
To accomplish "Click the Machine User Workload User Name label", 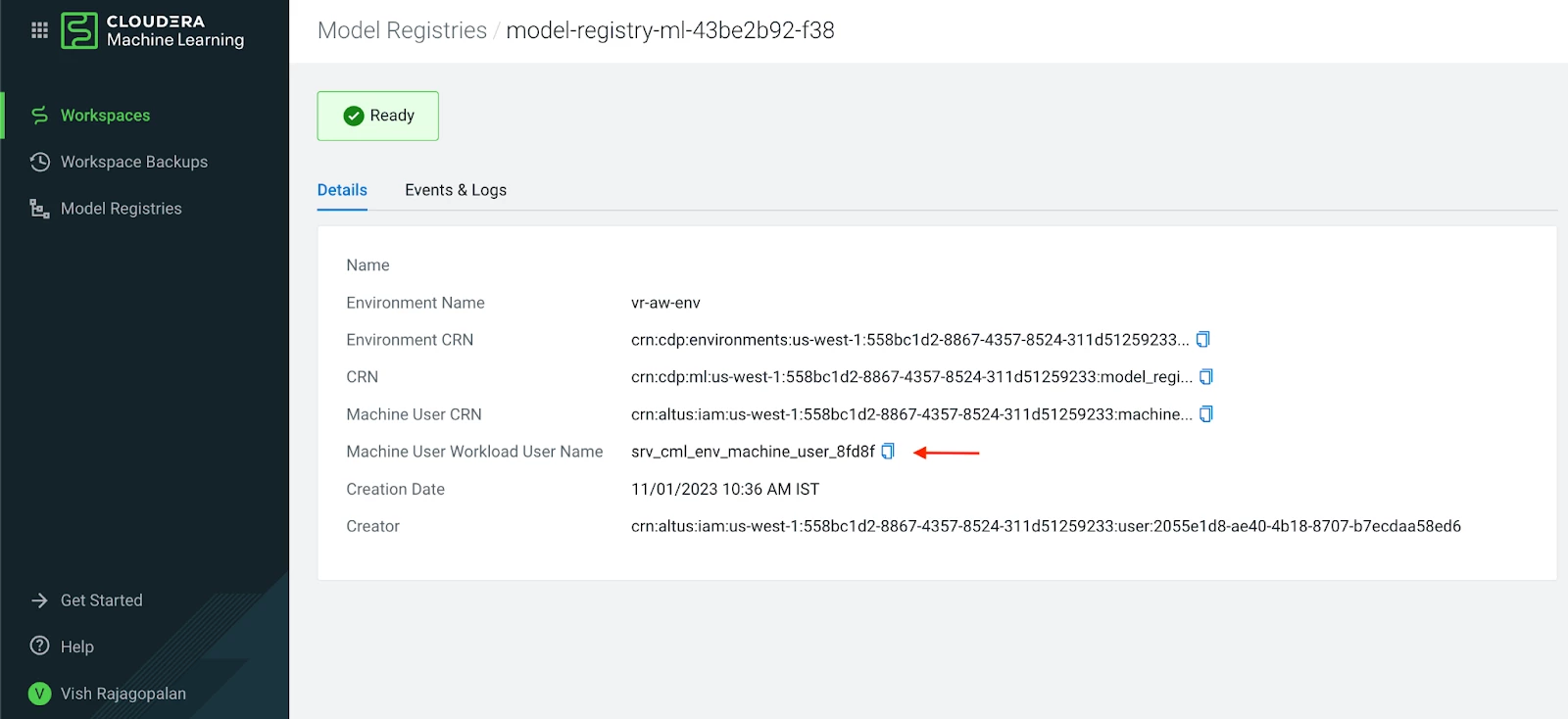I will coord(474,452).
